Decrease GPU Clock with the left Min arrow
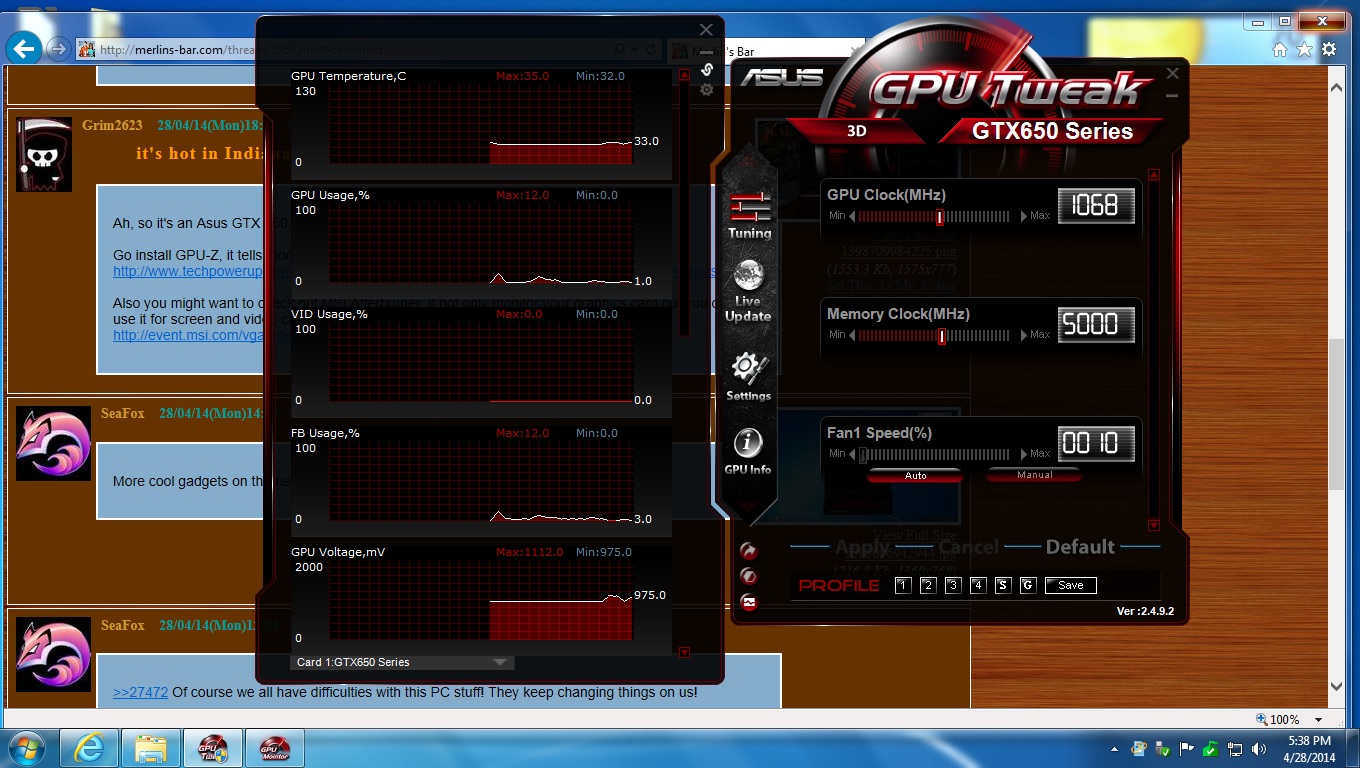The image size is (1360, 768). tap(853, 216)
